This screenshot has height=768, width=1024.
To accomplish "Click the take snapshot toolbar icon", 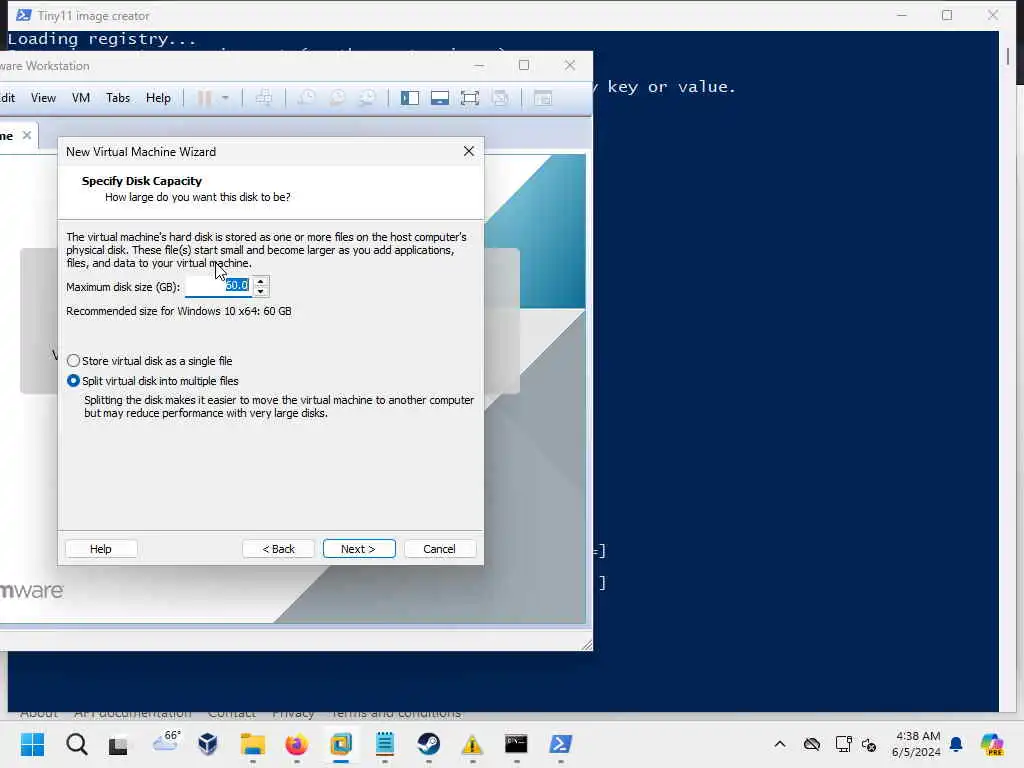I will (x=306, y=98).
